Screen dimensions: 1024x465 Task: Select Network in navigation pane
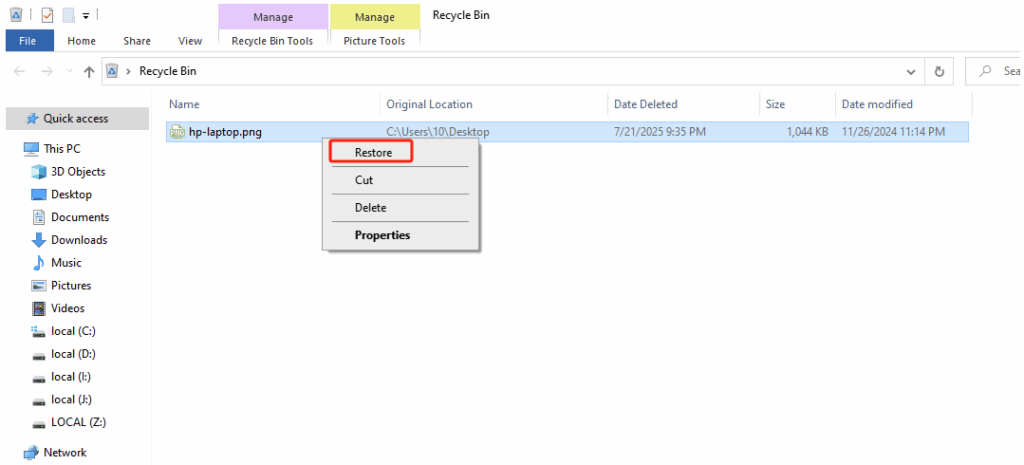tap(65, 452)
